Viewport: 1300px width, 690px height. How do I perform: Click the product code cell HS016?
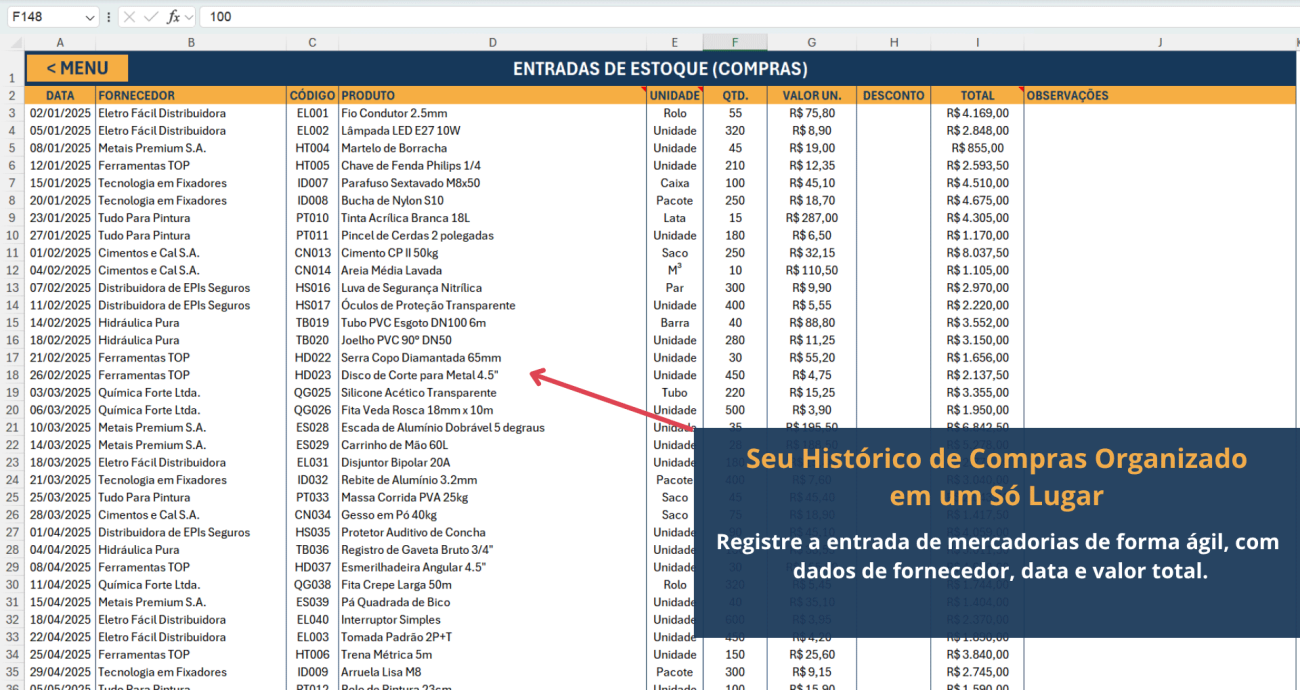click(x=312, y=287)
